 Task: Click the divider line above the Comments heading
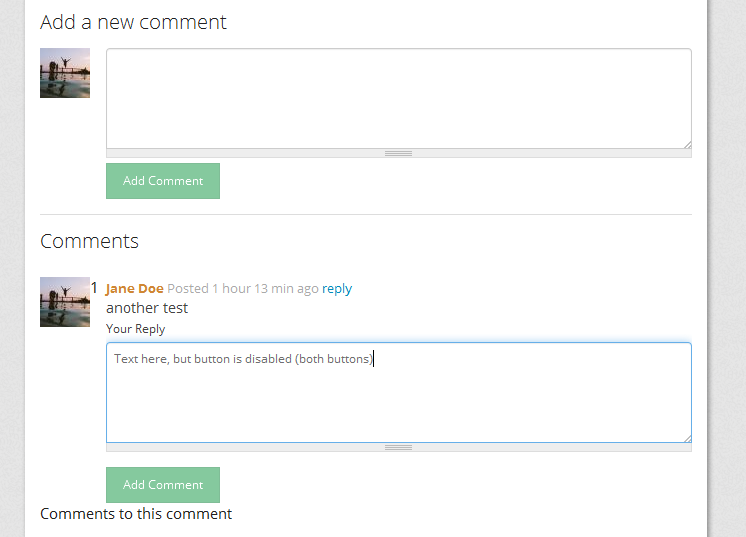(x=365, y=214)
